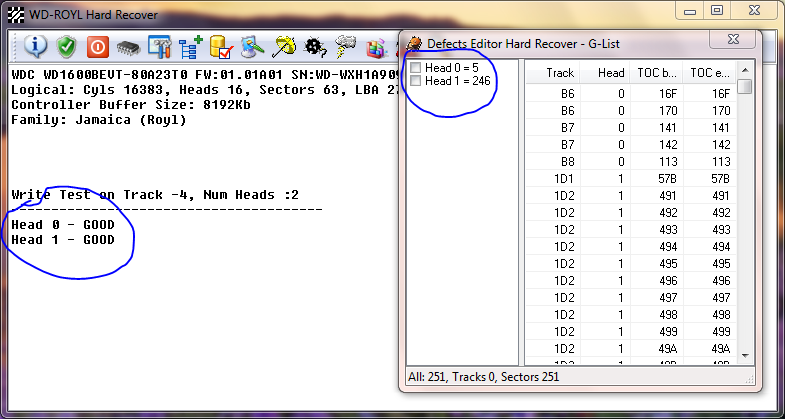Screen dimensions: 785x419
Task: Click log line Head 1 - GOOD
Action: pyautogui.click(x=63, y=240)
